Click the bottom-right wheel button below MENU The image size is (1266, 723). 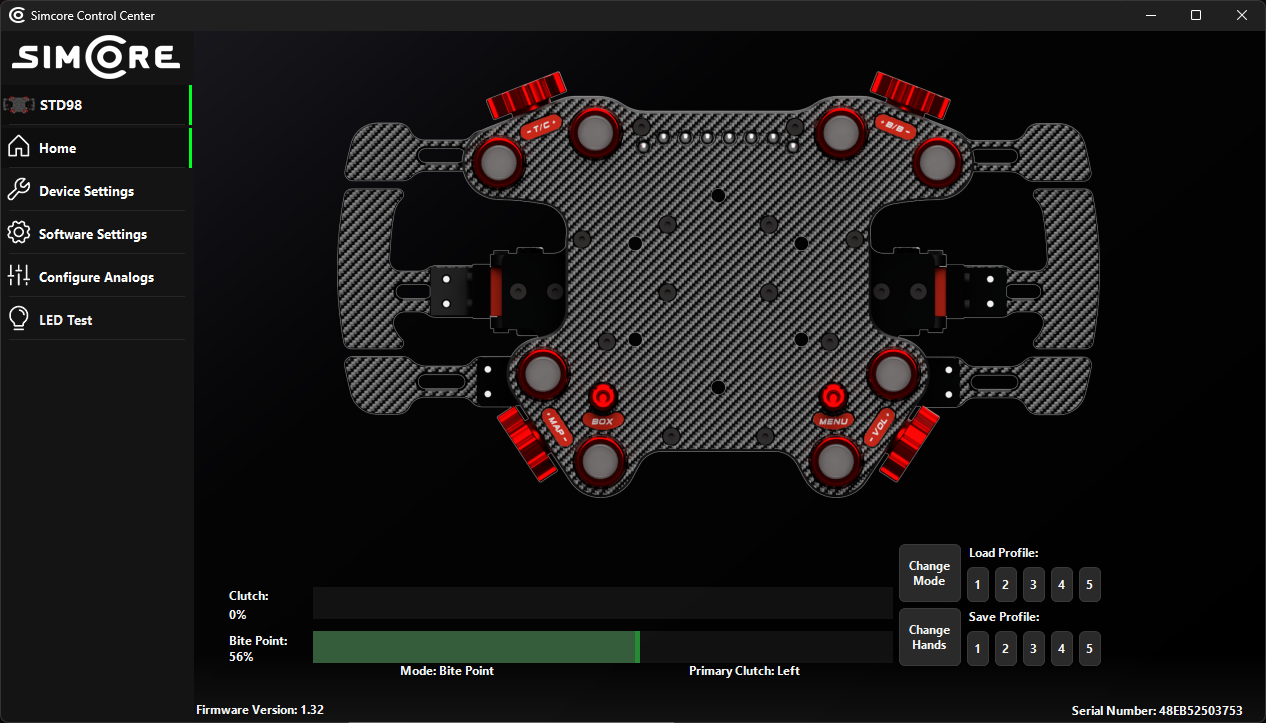tap(835, 461)
